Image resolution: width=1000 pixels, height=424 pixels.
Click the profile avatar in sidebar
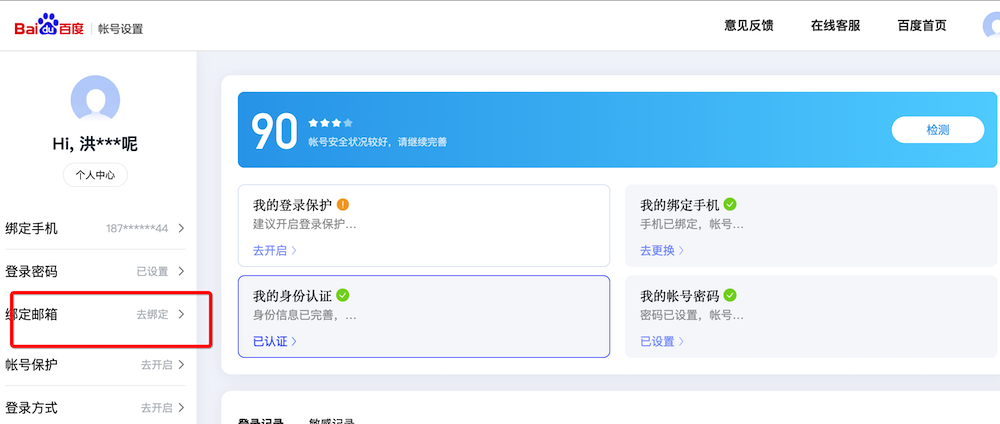(x=95, y=101)
